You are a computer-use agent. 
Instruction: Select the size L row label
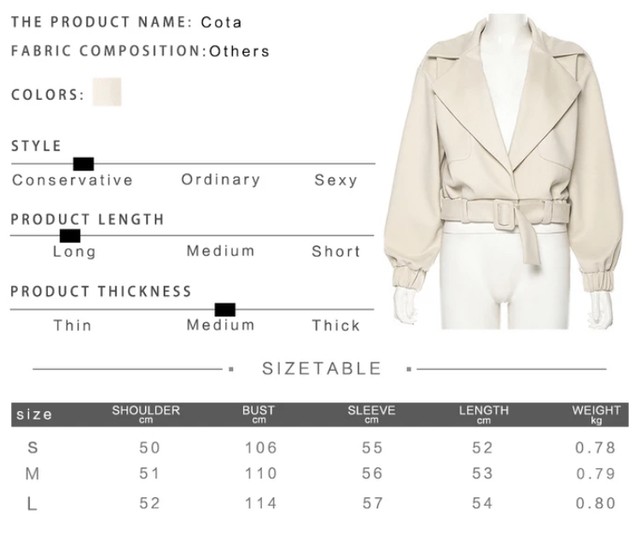(32, 504)
